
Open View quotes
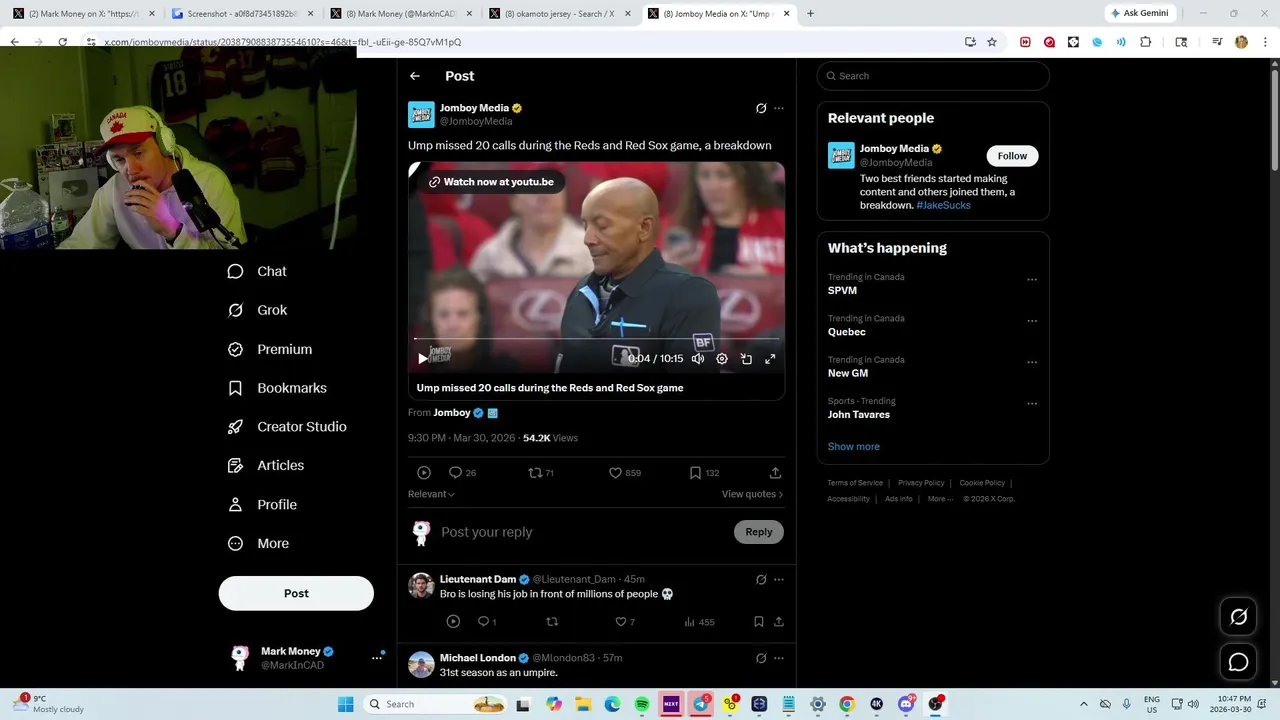click(x=752, y=494)
